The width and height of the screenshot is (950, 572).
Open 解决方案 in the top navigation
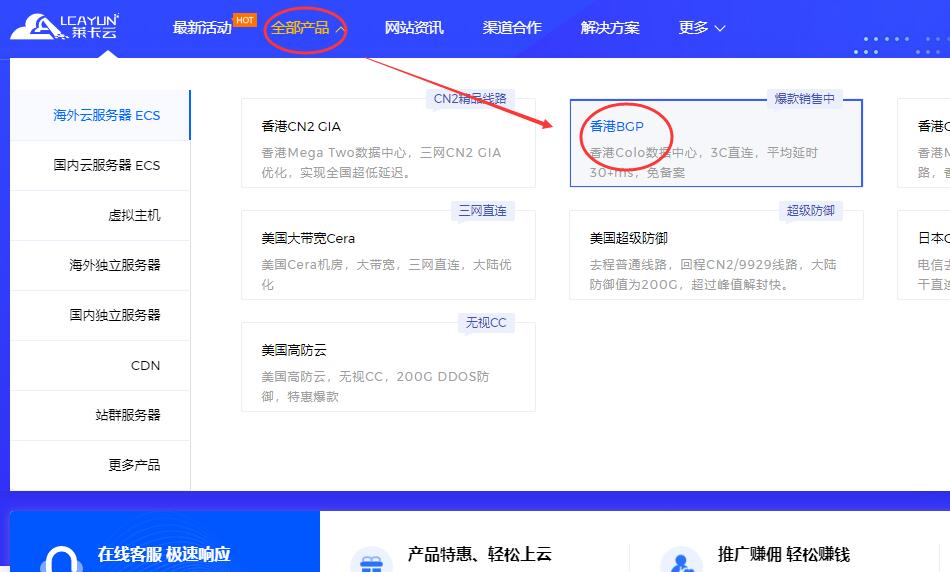(x=610, y=28)
